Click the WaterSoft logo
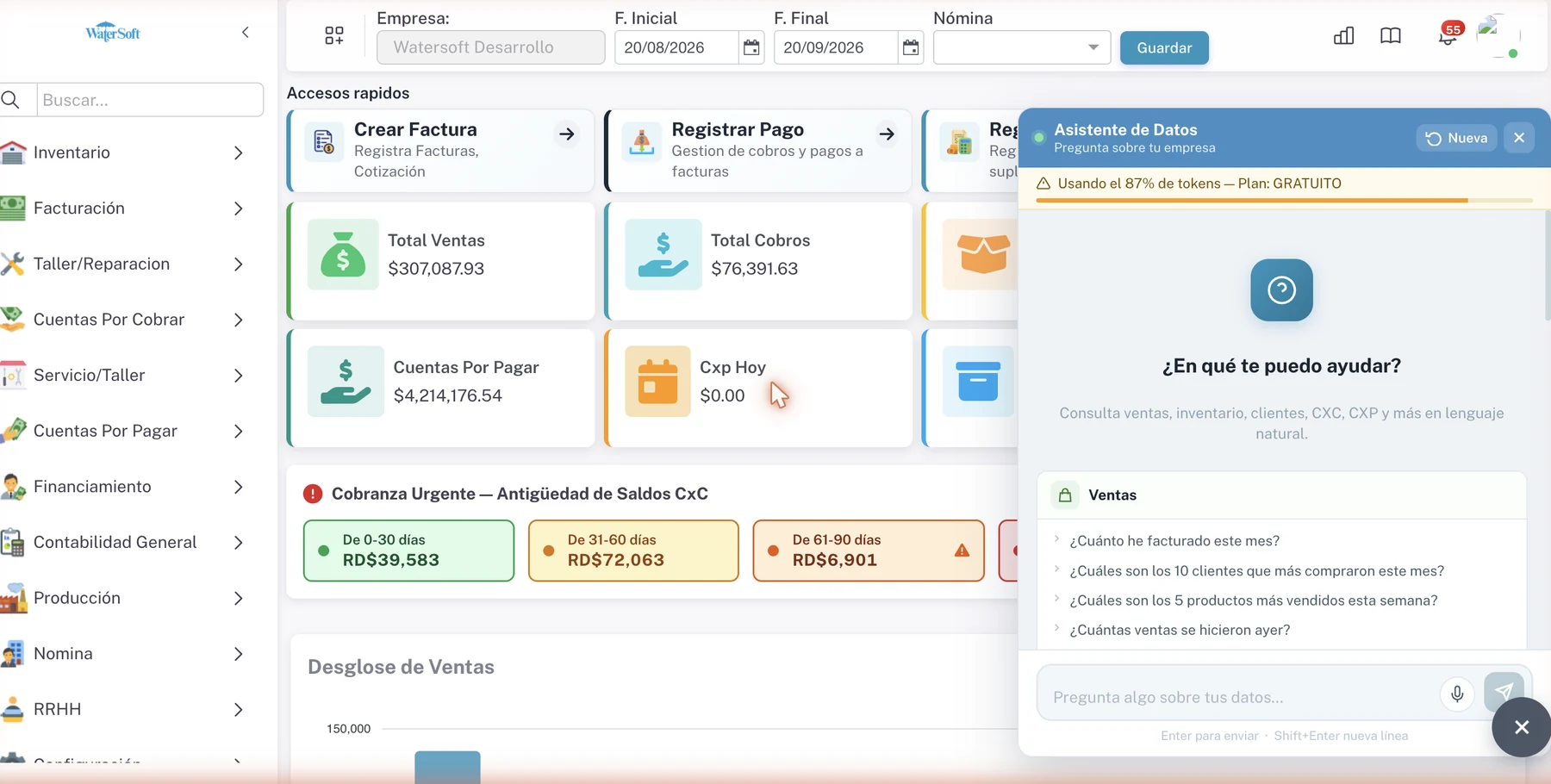Viewport: 1551px width, 784px height. coord(113,33)
